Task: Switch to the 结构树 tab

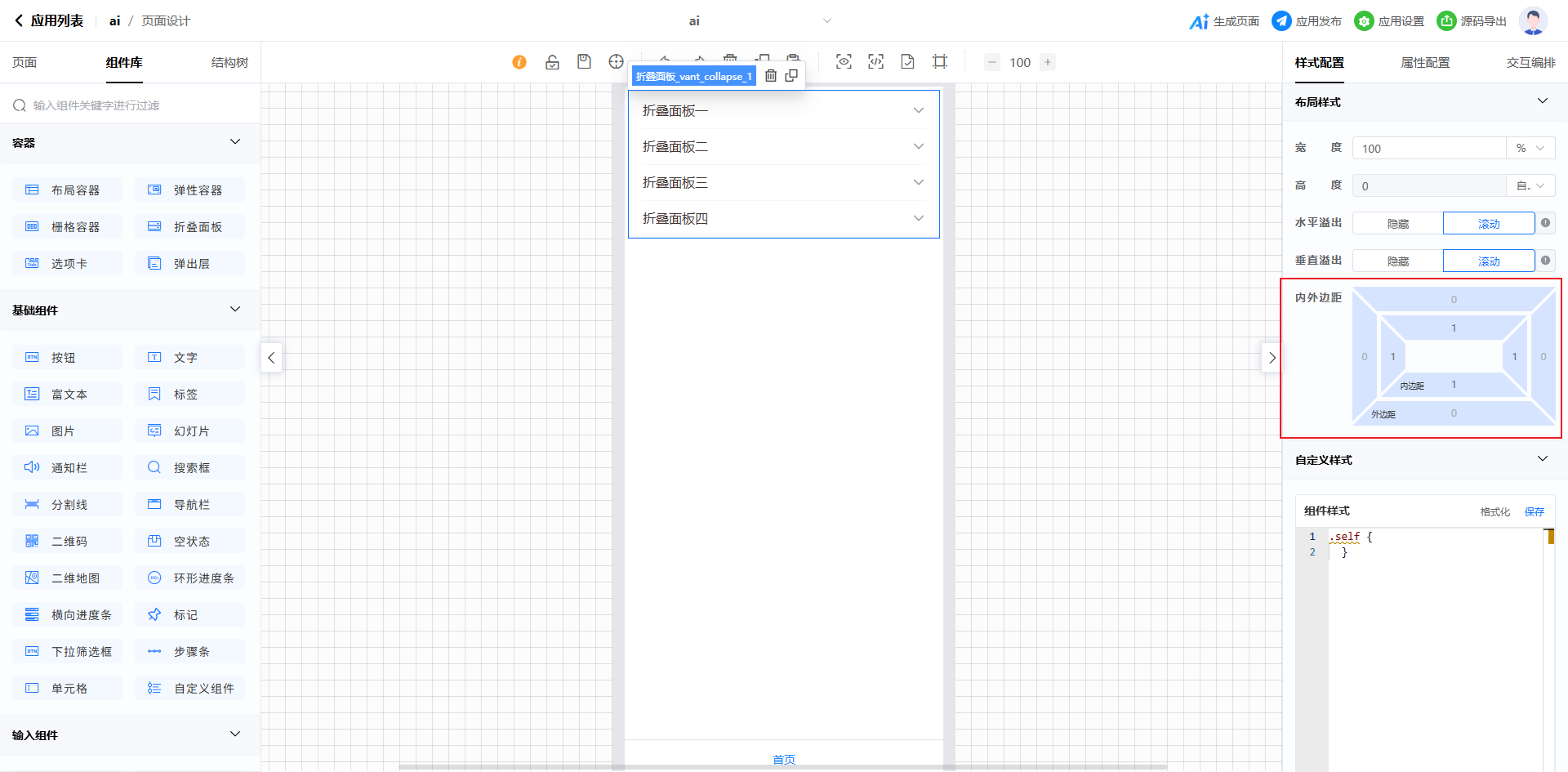Action: (229, 63)
